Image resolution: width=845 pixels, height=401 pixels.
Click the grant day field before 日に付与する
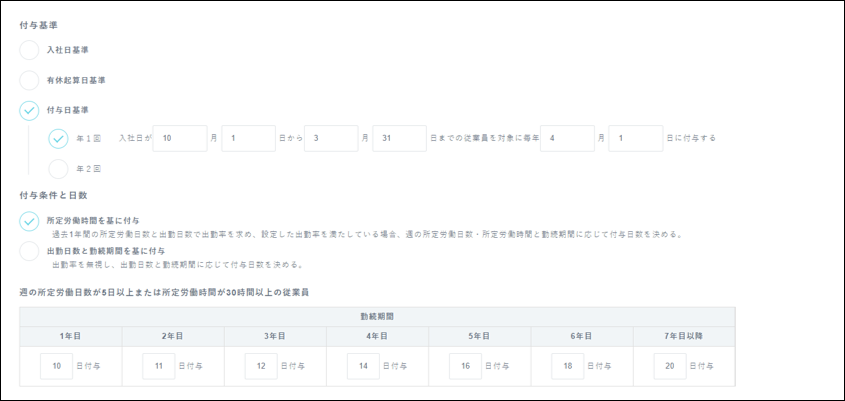[x=635, y=138]
